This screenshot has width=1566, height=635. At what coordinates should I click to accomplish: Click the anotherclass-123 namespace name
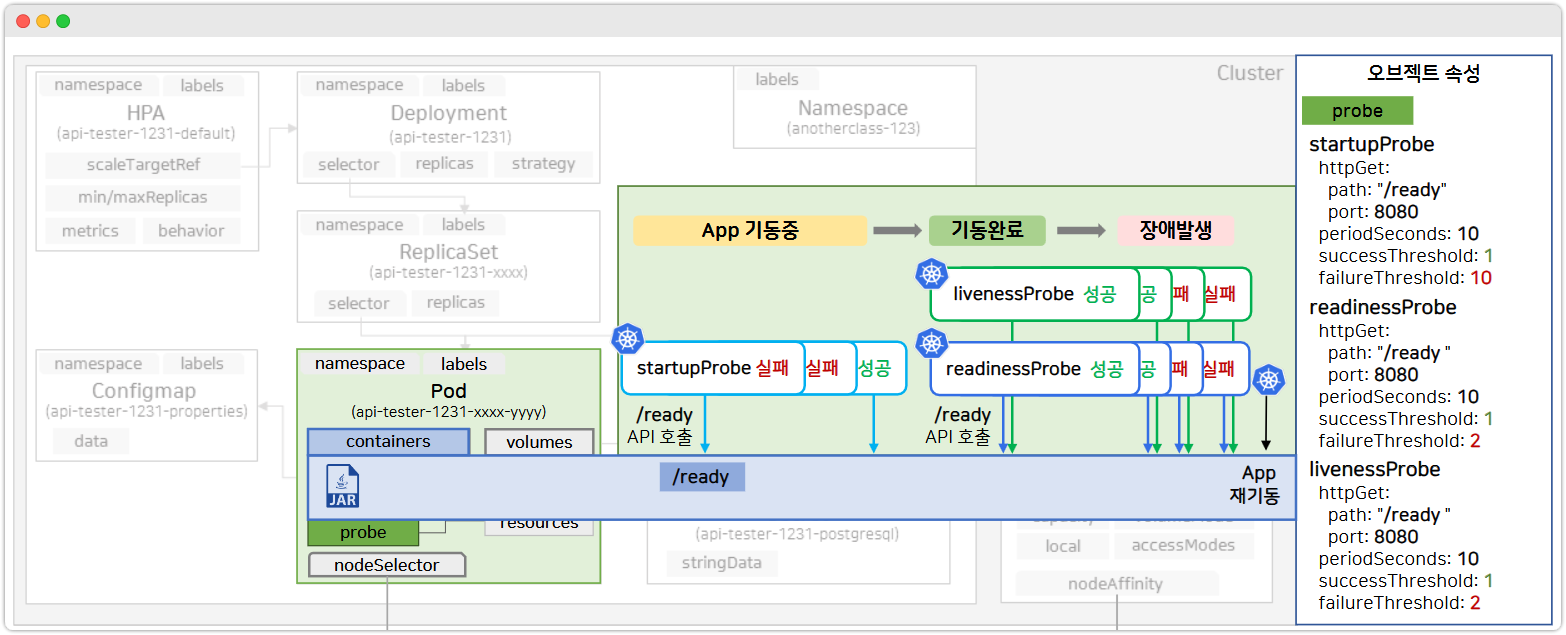pos(853,129)
